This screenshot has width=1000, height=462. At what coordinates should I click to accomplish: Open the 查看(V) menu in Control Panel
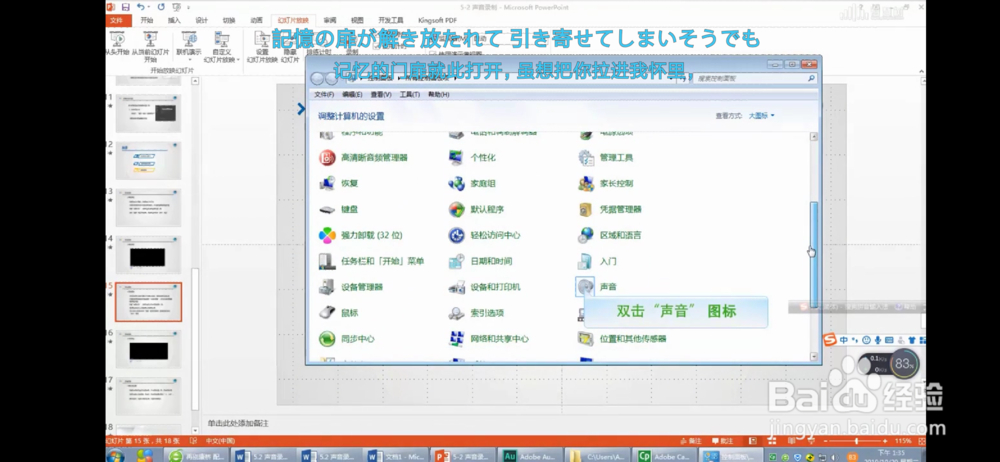point(381,94)
